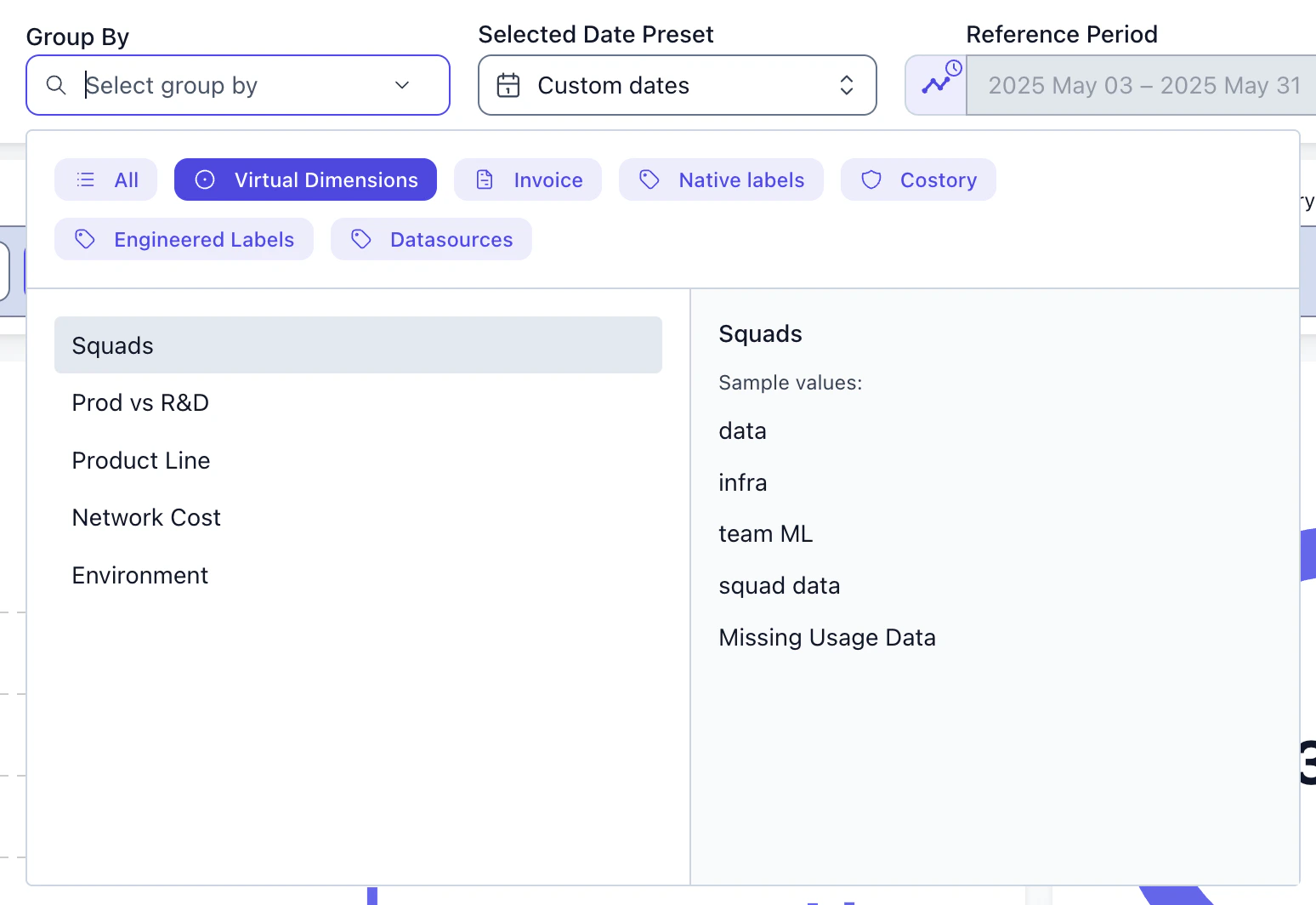This screenshot has height=905, width=1316.
Task: Select the All filter chip
Action: (125, 179)
